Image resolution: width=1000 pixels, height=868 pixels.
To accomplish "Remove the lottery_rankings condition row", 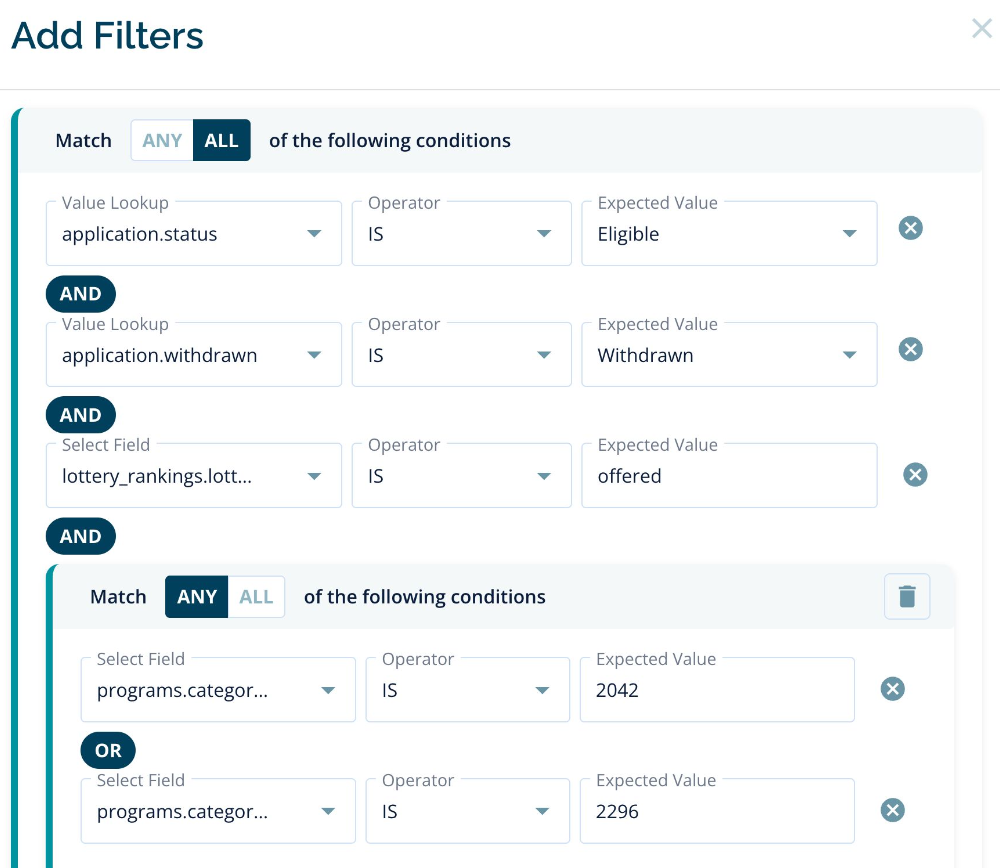I will tap(915, 475).
